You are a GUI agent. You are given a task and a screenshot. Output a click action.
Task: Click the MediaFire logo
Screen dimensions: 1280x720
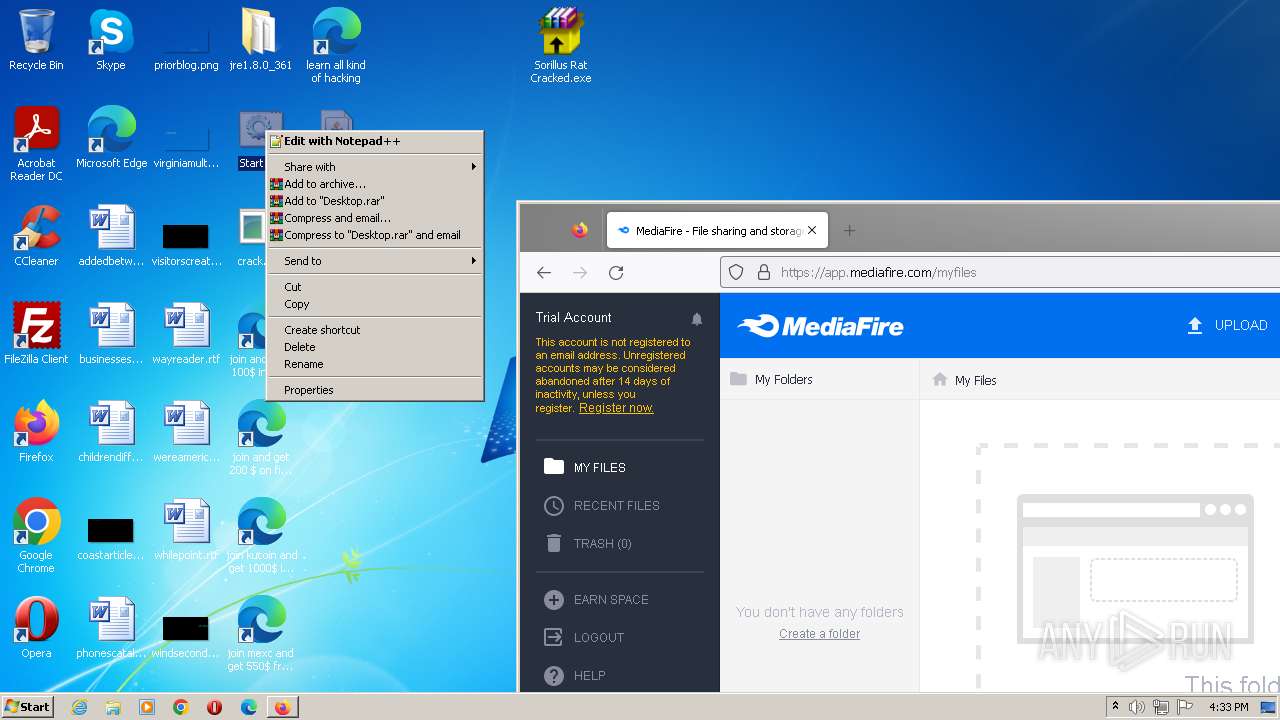(x=820, y=326)
